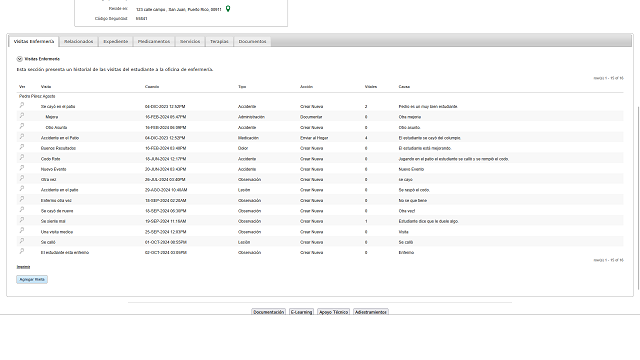
Task: View the 'Se calló' October visit
Action: pyautogui.click(x=22, y=241)
